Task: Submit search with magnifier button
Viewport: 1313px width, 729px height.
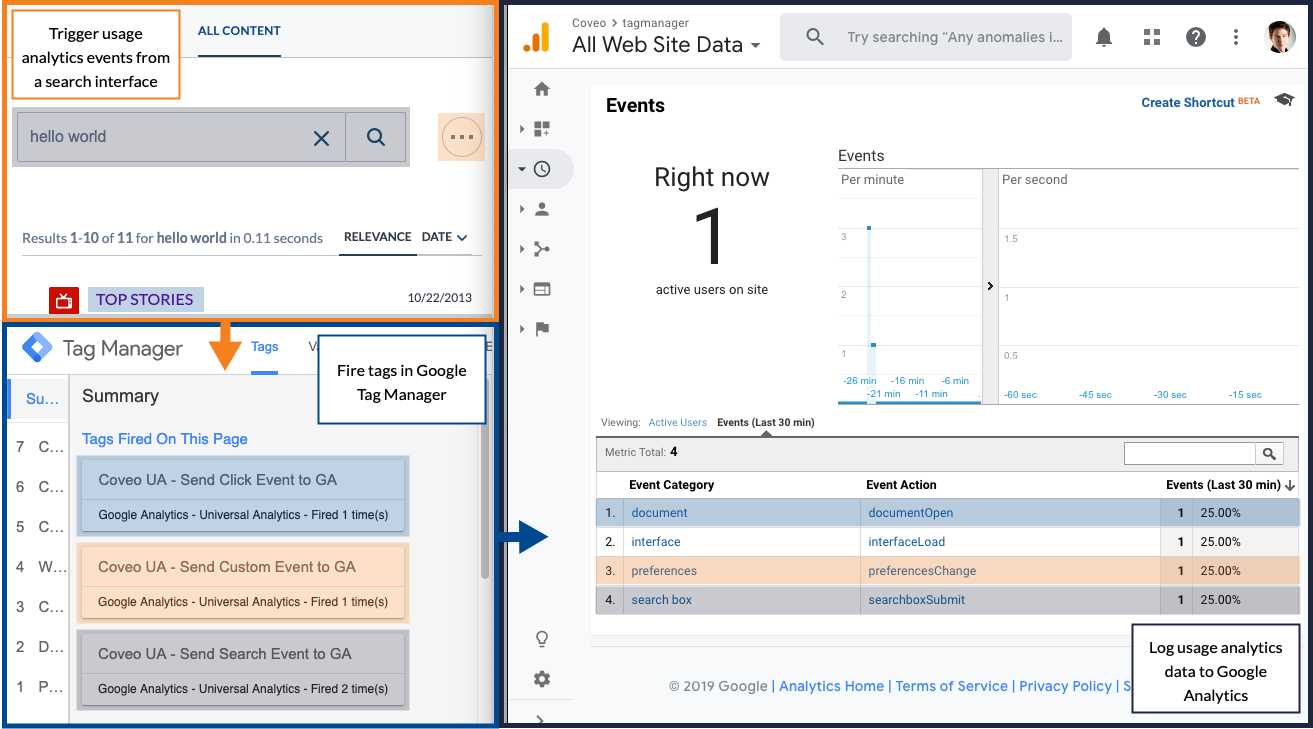Action: pyautogui.click(x=376, y=137)
